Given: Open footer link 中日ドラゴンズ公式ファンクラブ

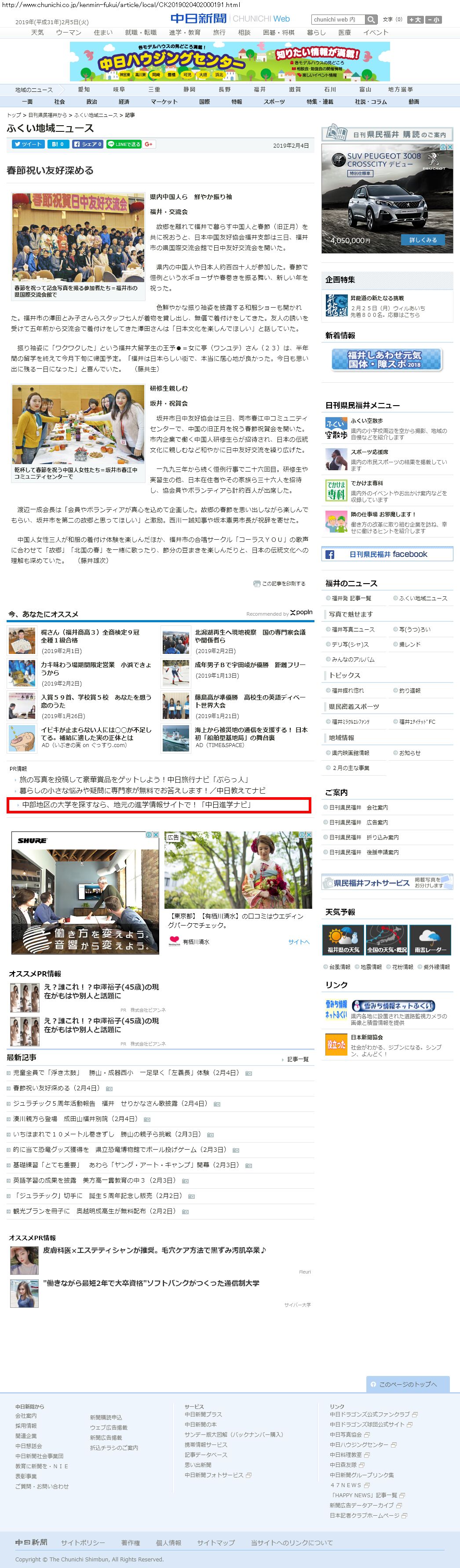Looking at the screenshot, I should 370,1414.
